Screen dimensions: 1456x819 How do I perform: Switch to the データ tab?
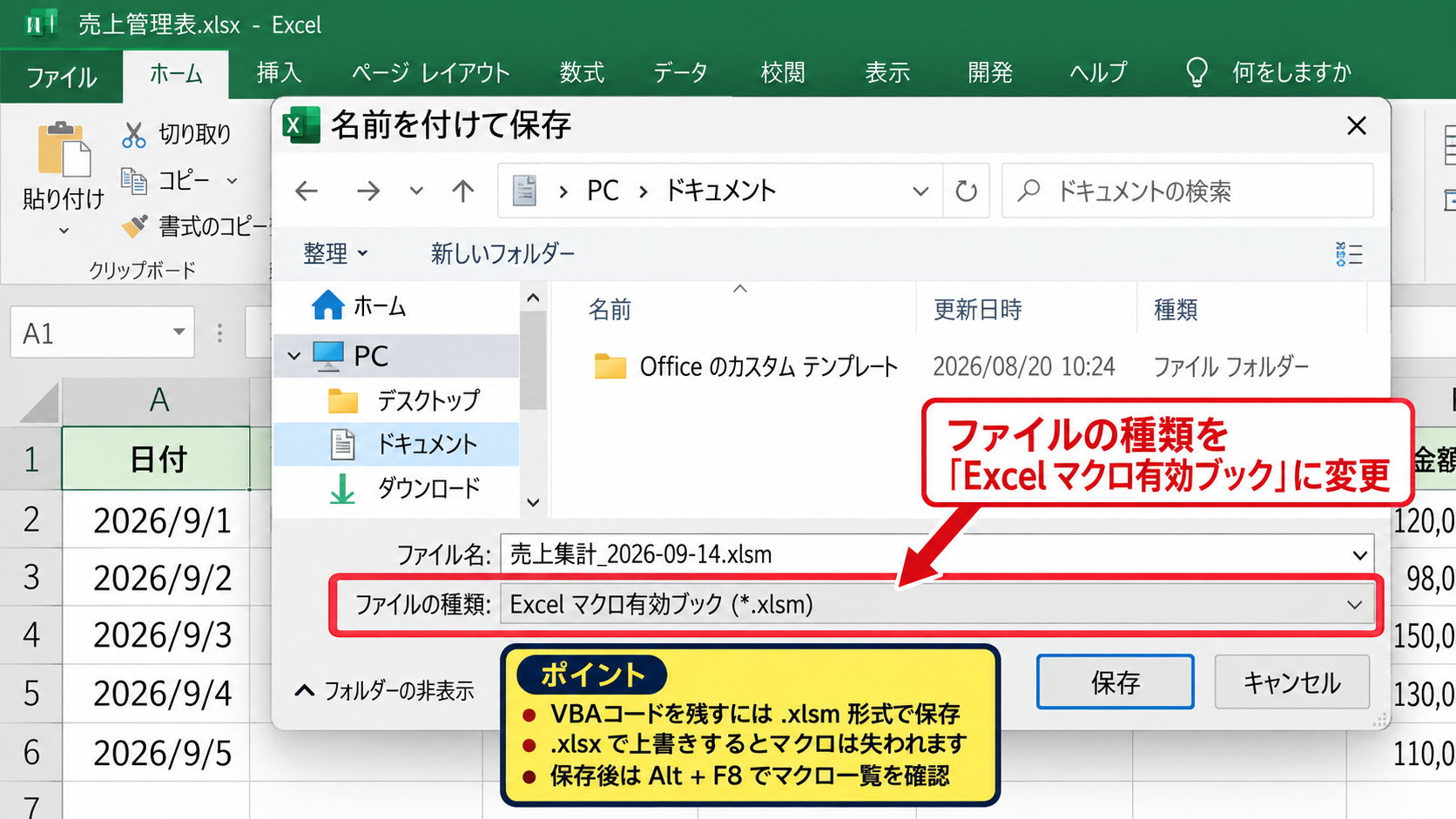(680, 72)
